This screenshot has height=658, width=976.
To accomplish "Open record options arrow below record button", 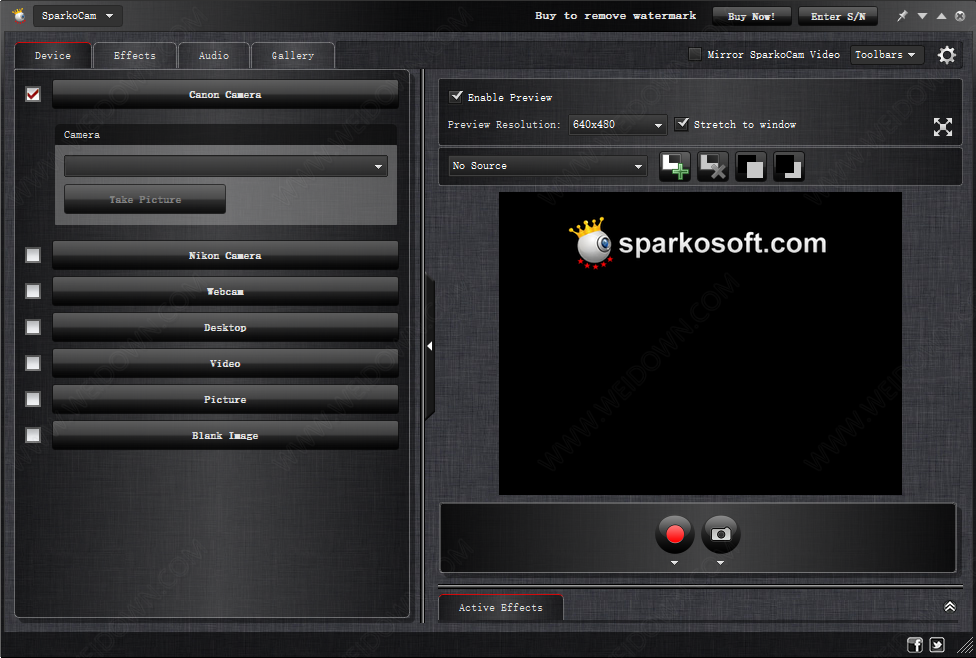I will tap(675, 563).
